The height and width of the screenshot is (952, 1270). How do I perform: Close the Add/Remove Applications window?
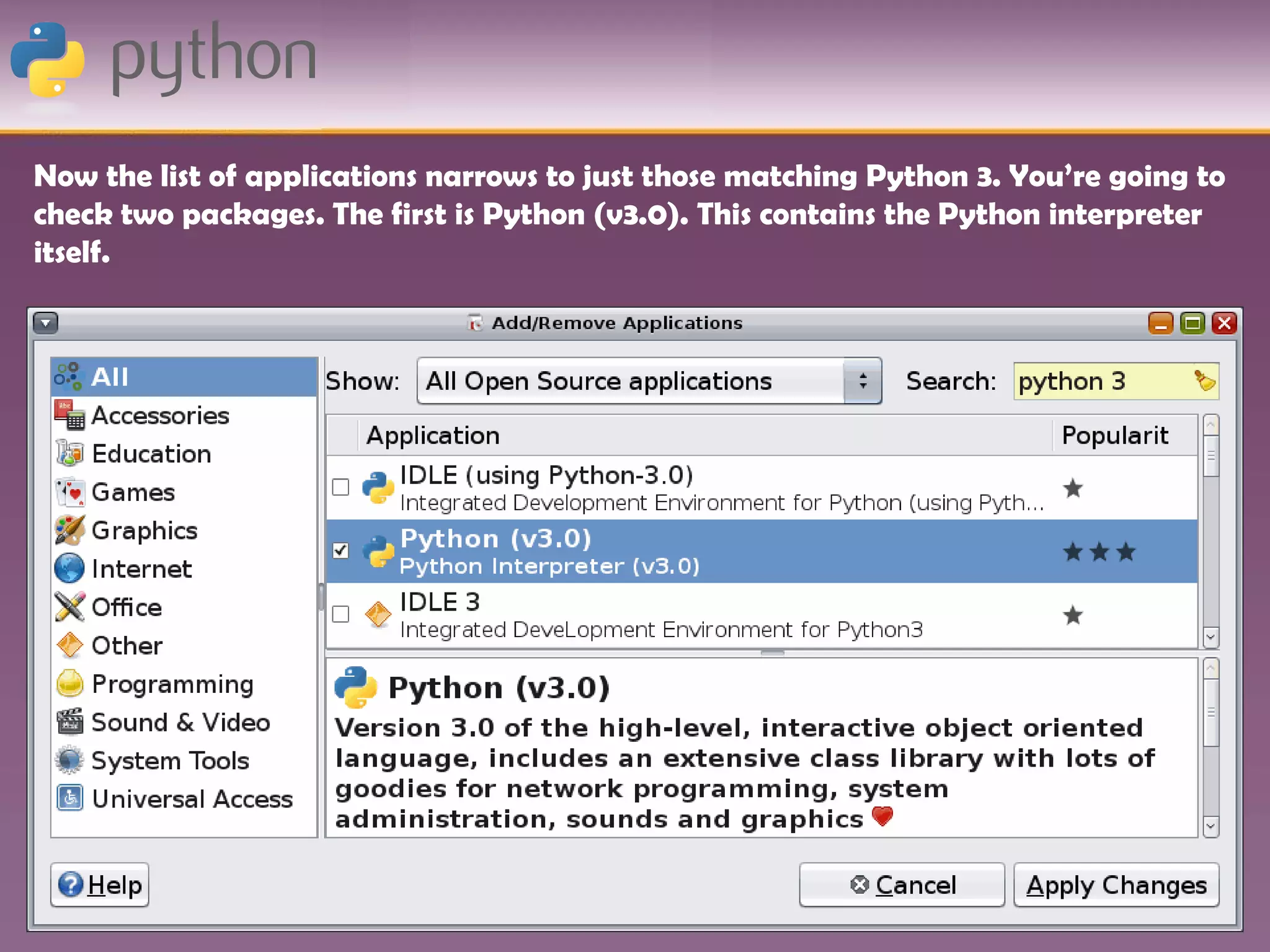1224,323
